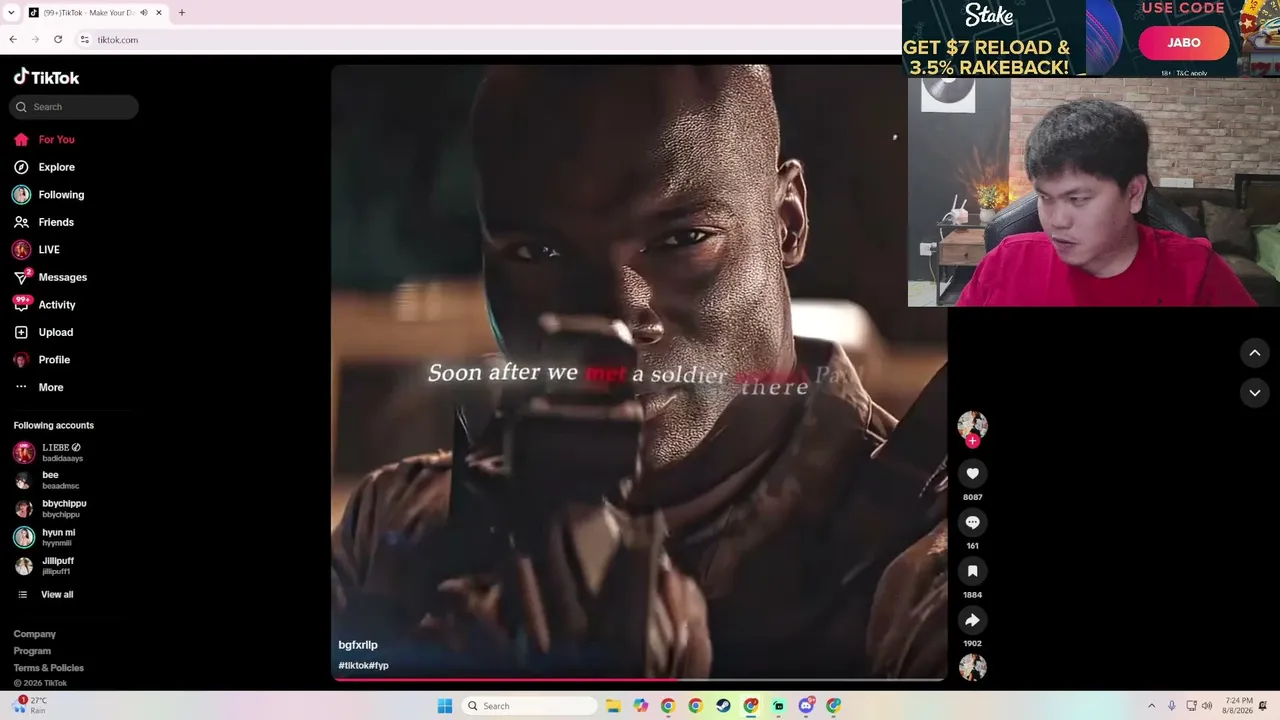Open the Explore page

[x=44, y=167]
